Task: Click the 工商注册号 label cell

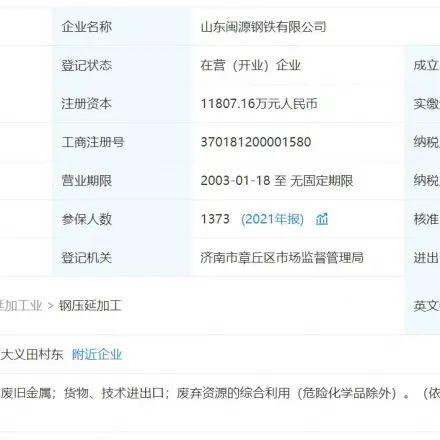Action: (122, 142)
